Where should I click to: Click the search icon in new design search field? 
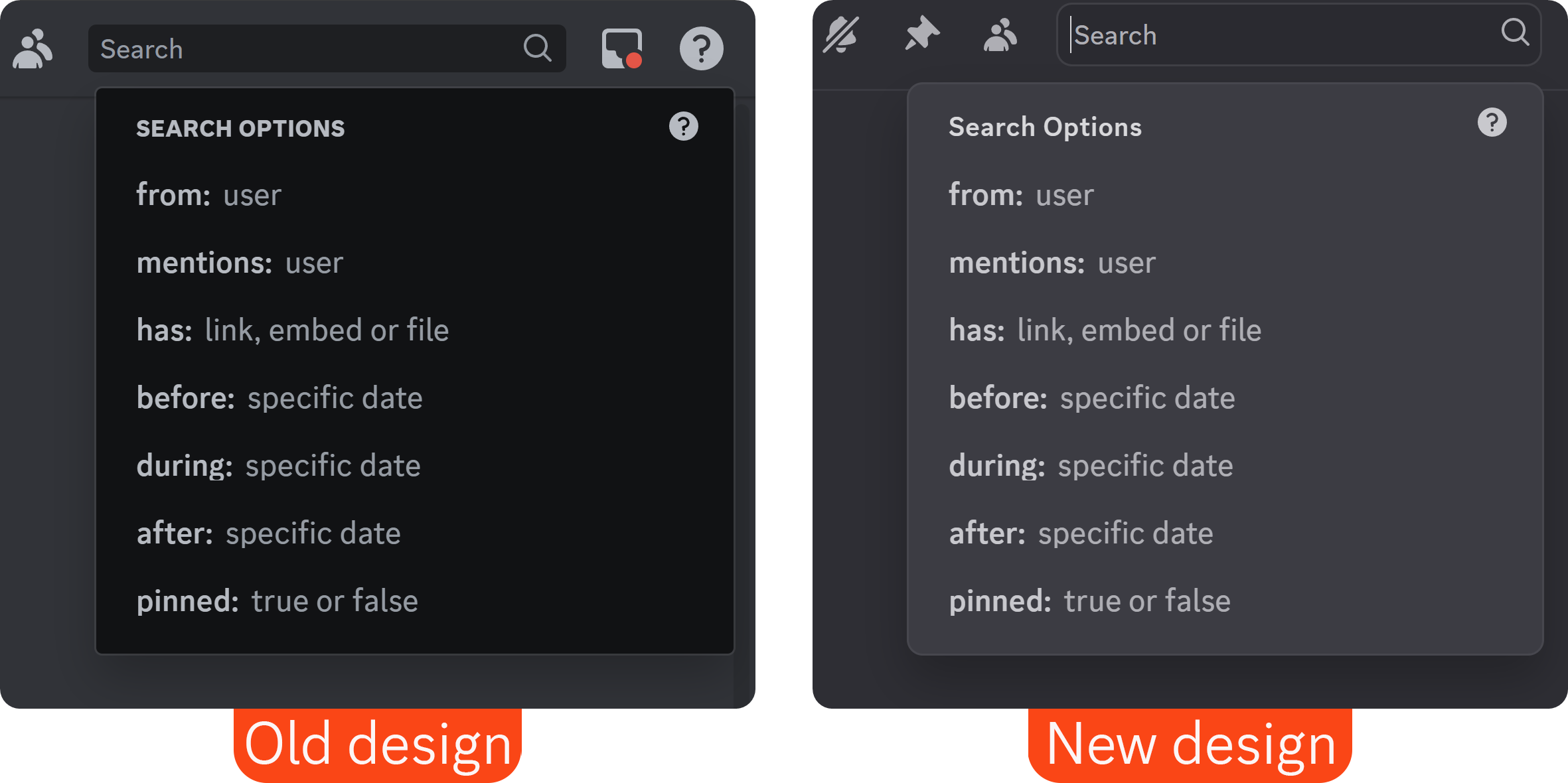(1516, 33)
